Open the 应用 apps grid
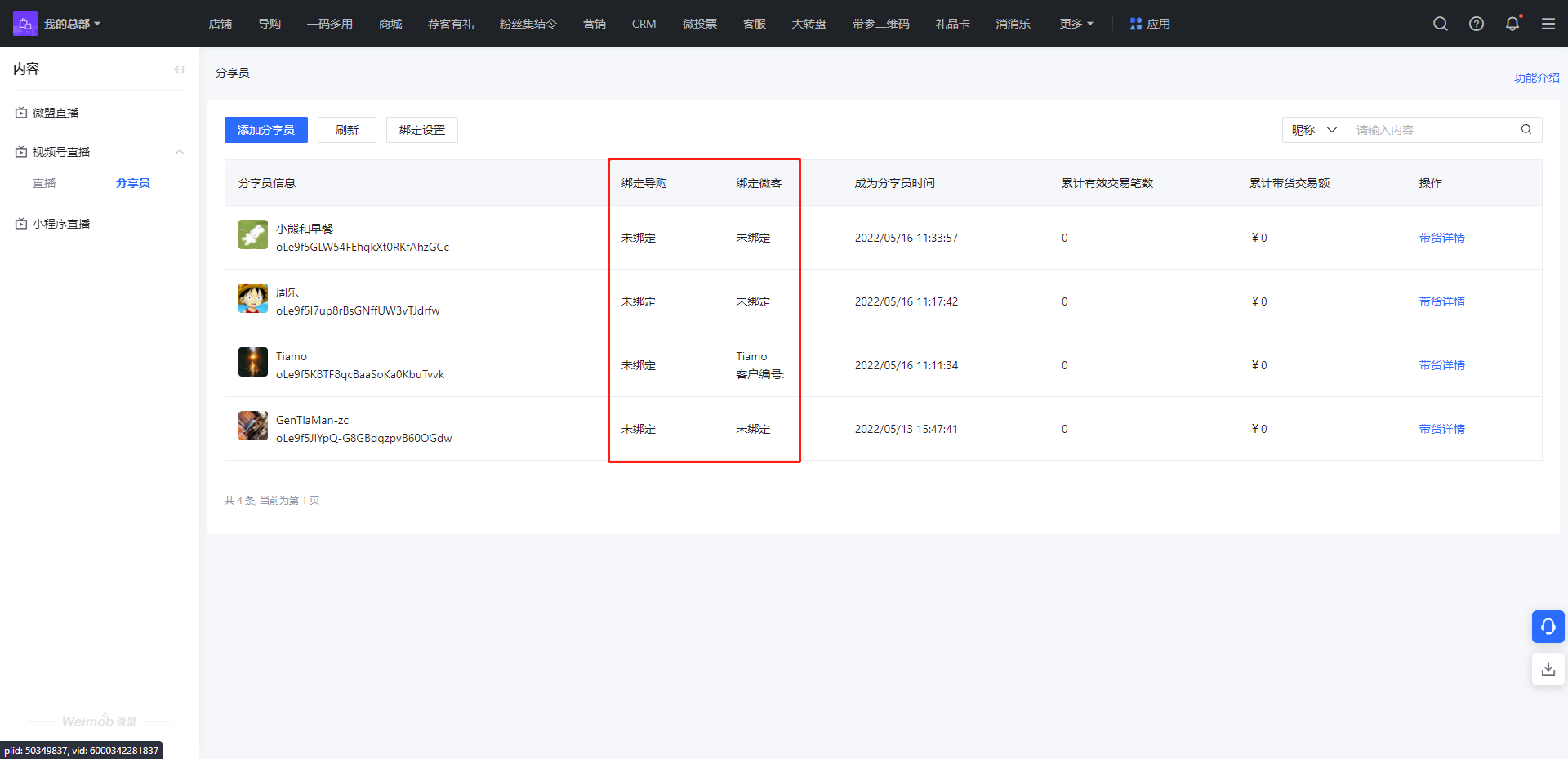Image resolution: width=1568 pixels, height=759 pixels. pyautogui.click(x=1150, y=24)
